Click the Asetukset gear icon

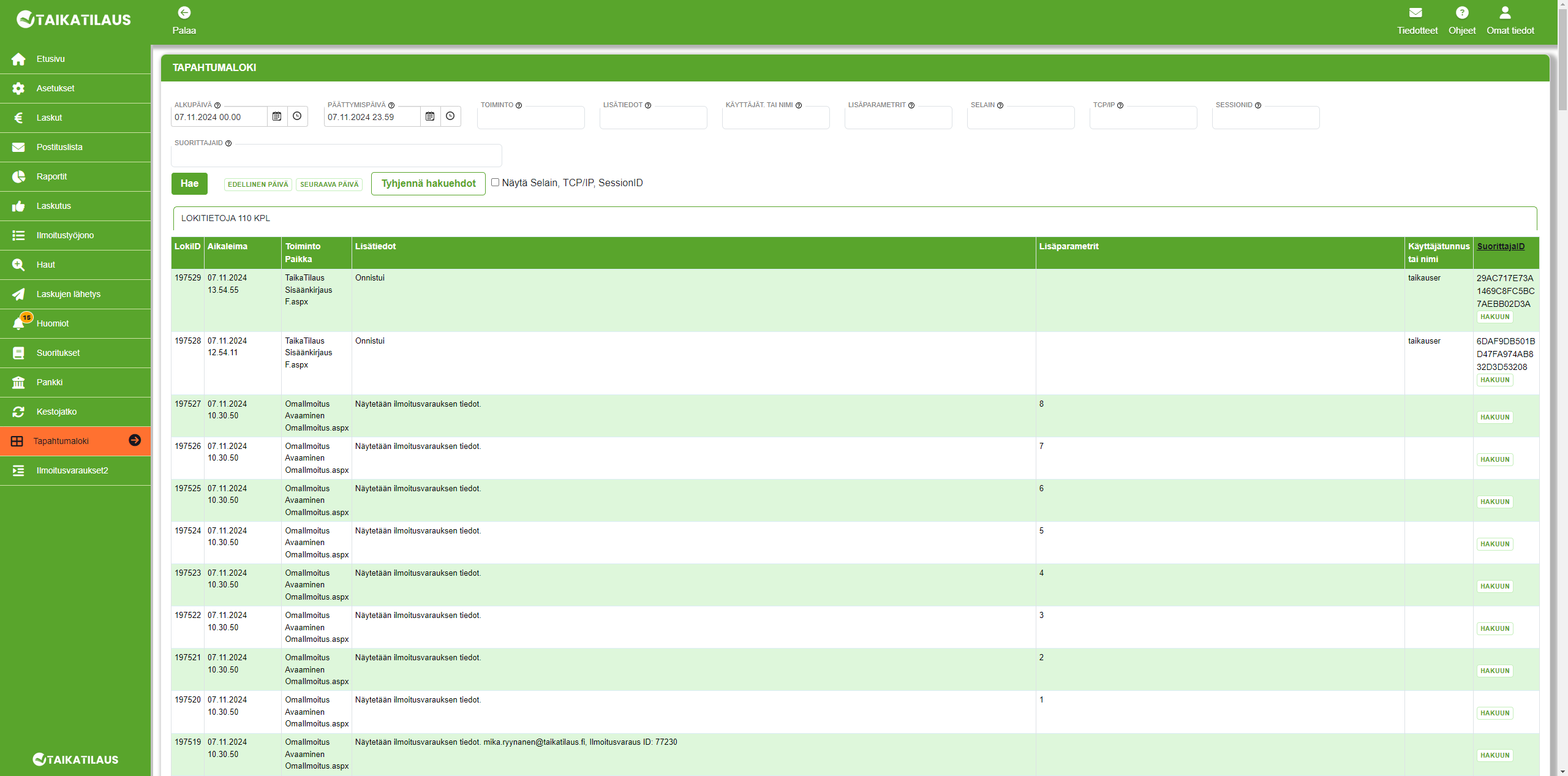pyautogui.click(x=18, y=88)
